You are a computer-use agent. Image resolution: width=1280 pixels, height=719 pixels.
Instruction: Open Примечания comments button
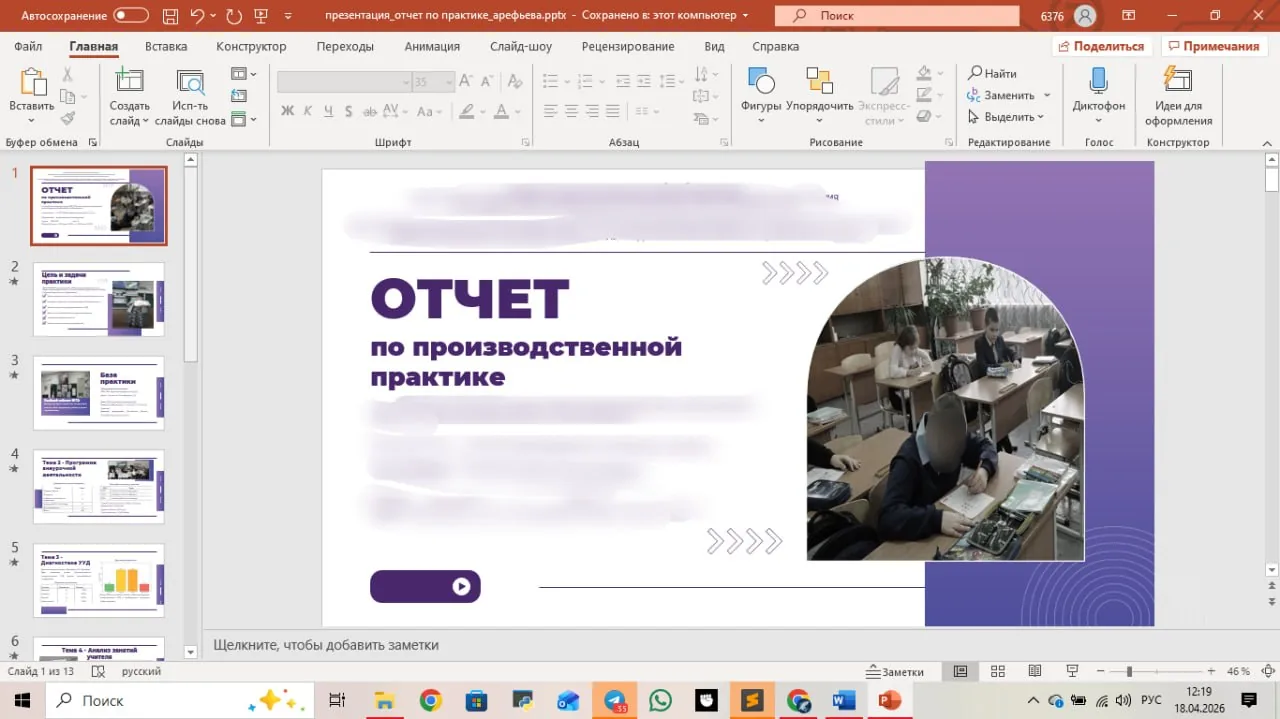tap(1214, 46)
